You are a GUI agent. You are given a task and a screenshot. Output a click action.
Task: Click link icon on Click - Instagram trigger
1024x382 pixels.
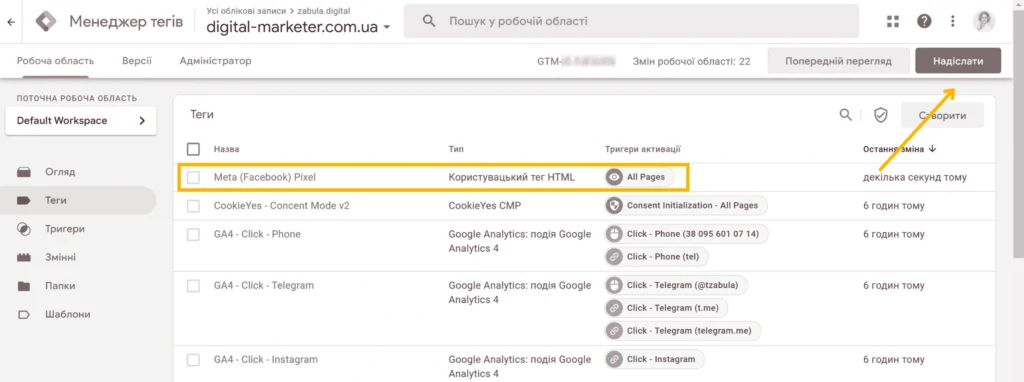[614, 358]
